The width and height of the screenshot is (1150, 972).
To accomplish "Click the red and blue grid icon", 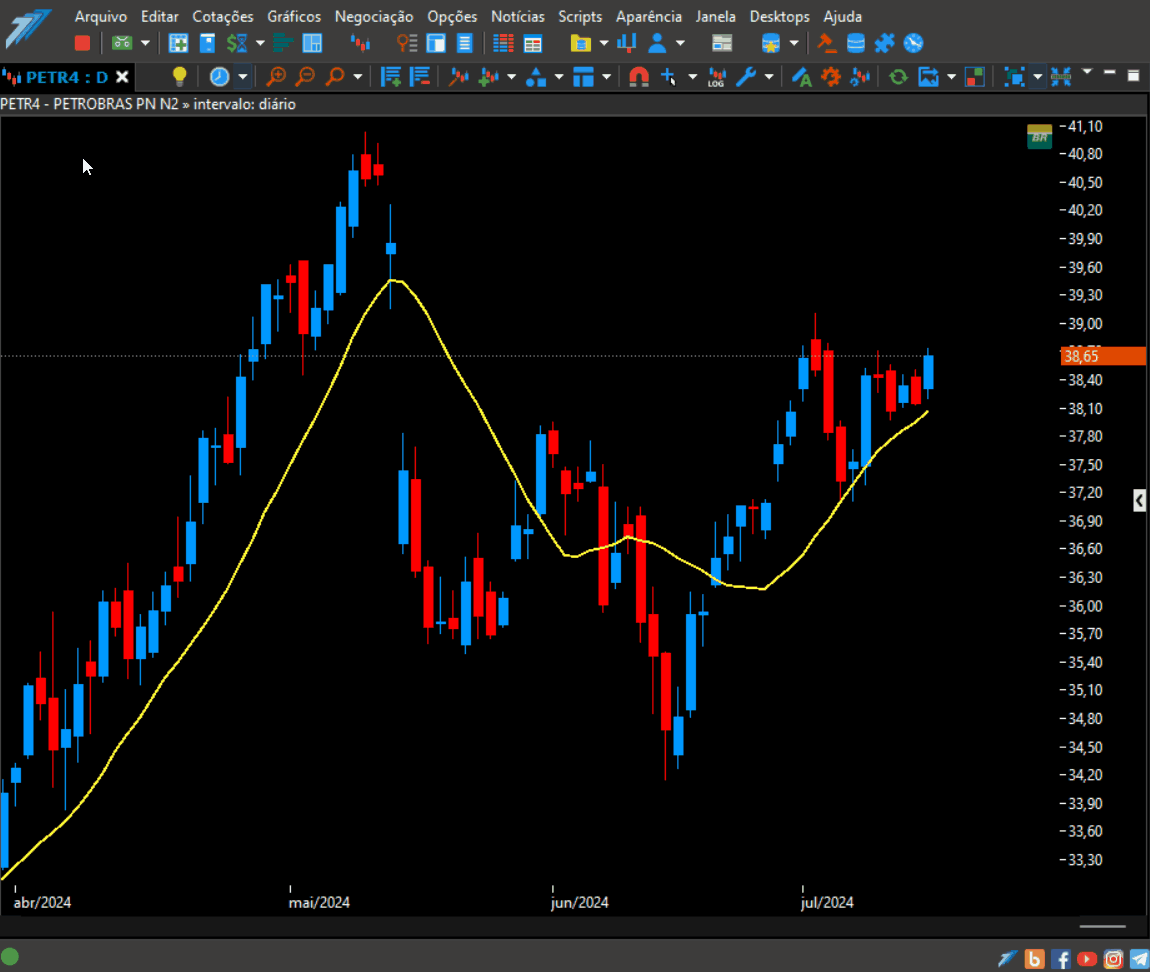I will click(x=503, y=43).
